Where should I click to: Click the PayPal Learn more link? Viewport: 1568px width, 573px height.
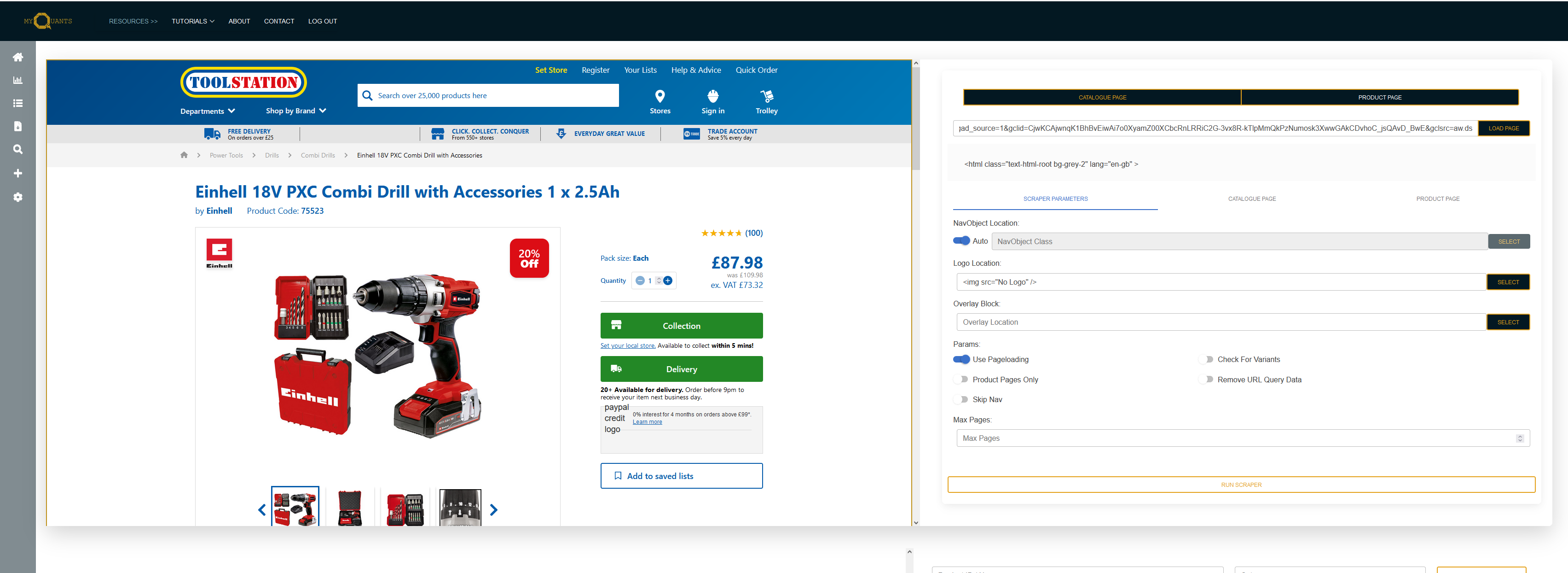coord(647,422)
